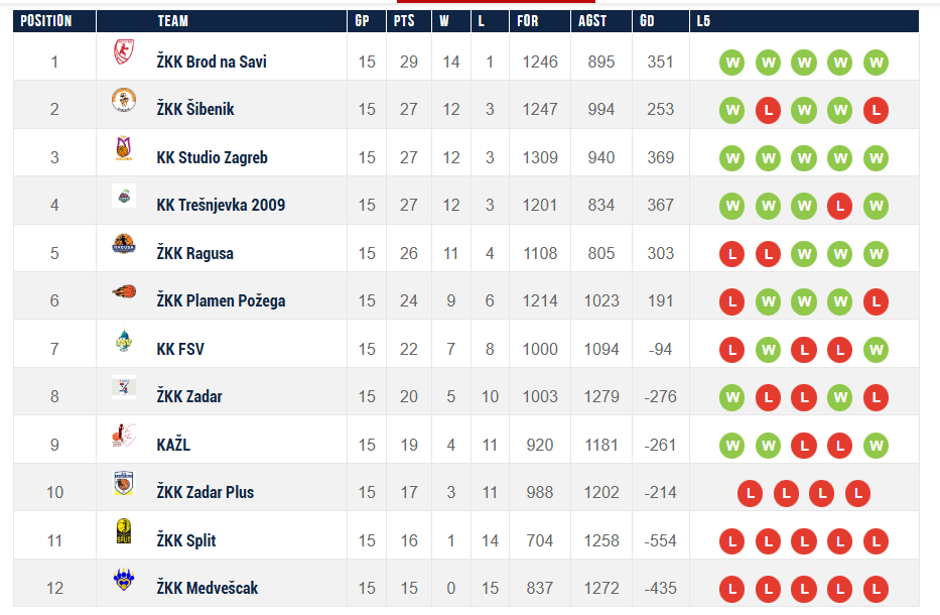Click the red loss badge in Trešnjevka's row
This screenshot has height=615, width=940.
click(840, 206)
